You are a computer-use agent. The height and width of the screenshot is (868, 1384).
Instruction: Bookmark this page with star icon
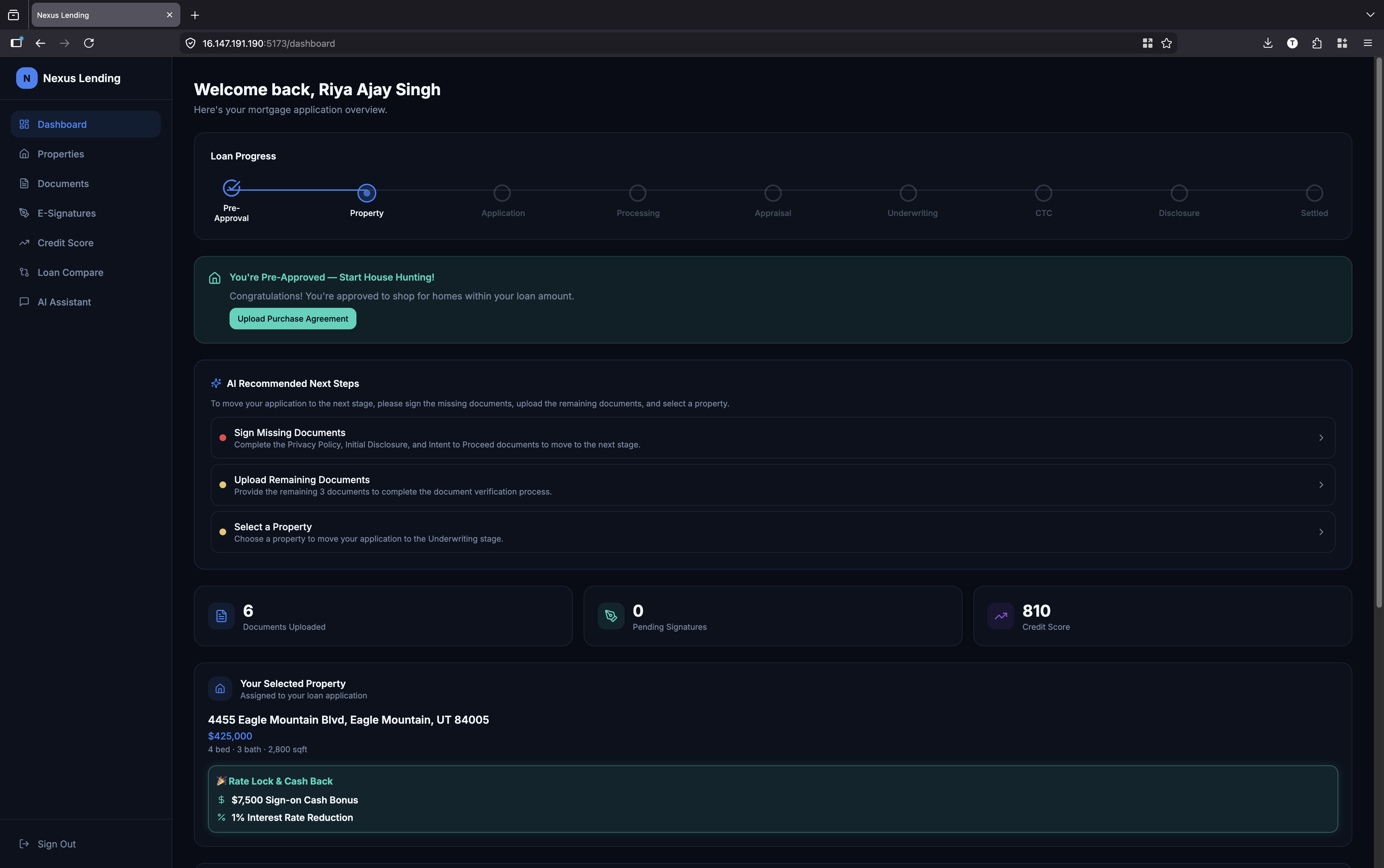[x=1166, y=43]
